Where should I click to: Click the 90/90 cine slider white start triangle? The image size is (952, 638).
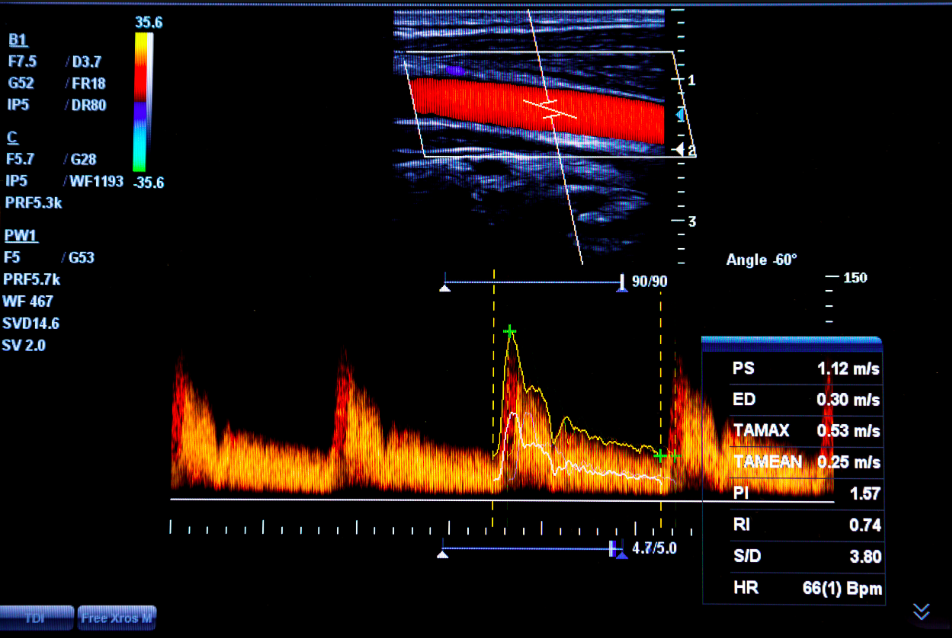pyautogui.click(x=445, y=288)
